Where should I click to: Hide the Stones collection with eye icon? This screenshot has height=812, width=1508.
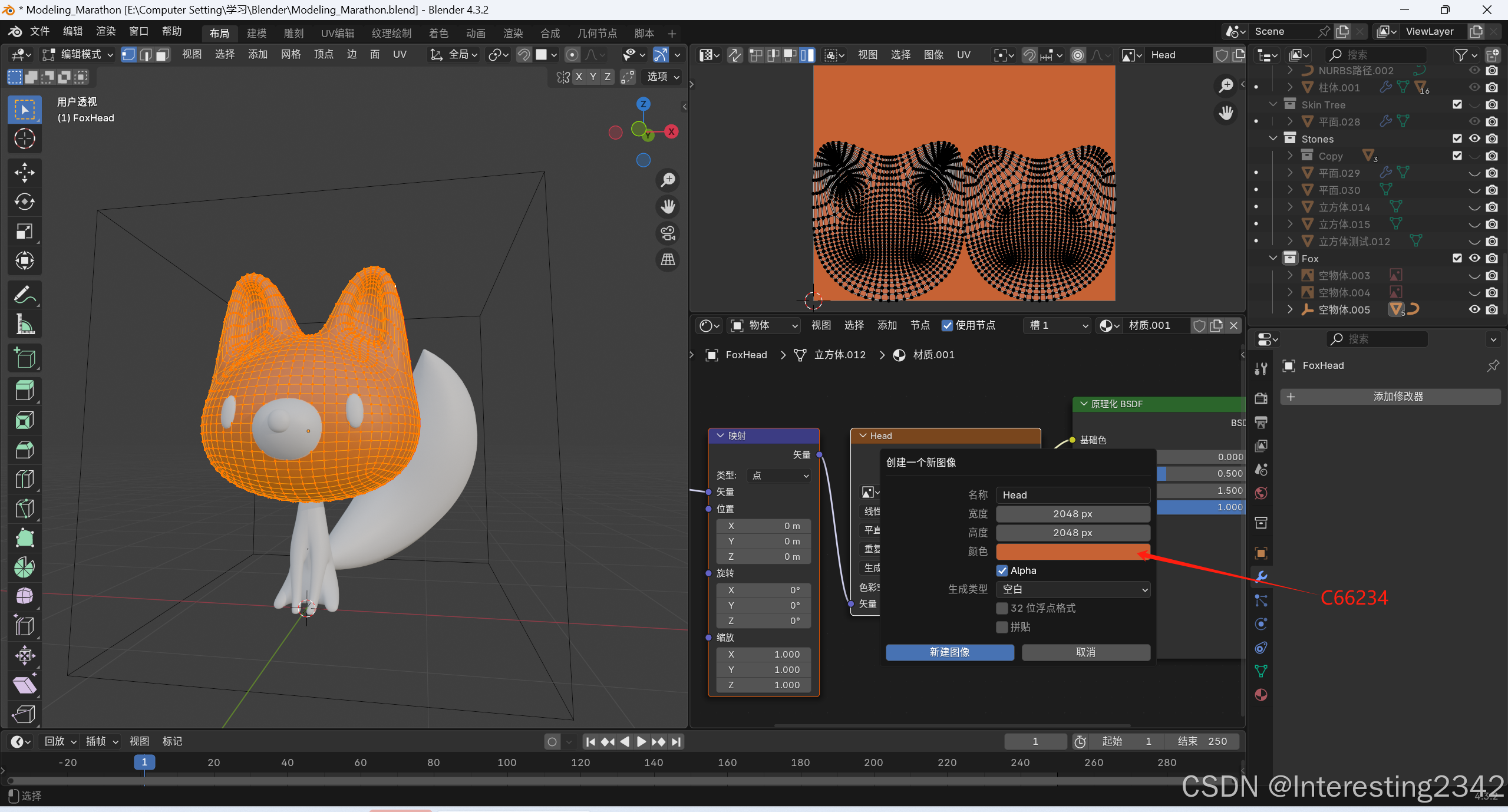coord(1474,138)
